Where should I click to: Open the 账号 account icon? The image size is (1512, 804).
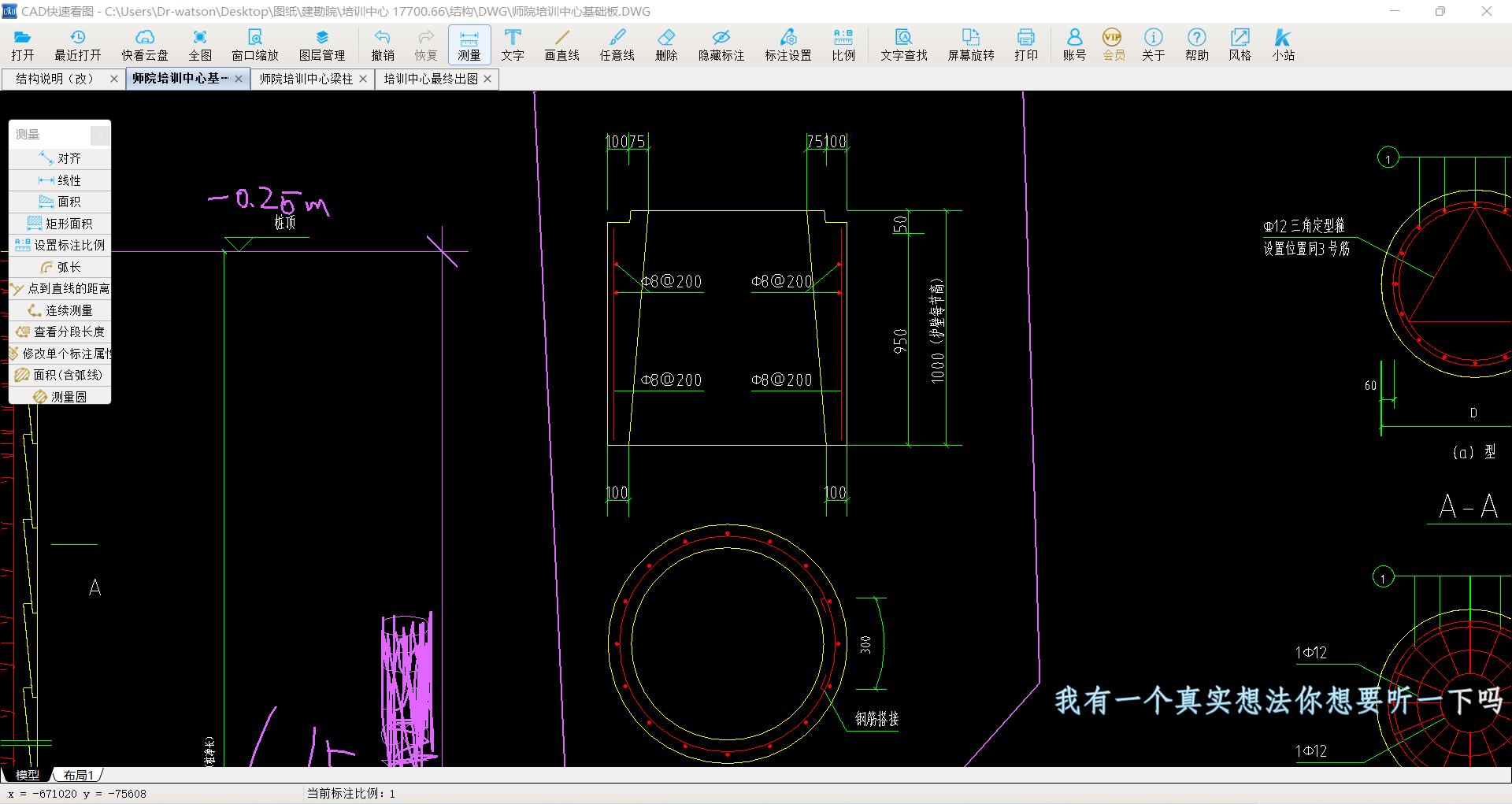point(1074,45)
